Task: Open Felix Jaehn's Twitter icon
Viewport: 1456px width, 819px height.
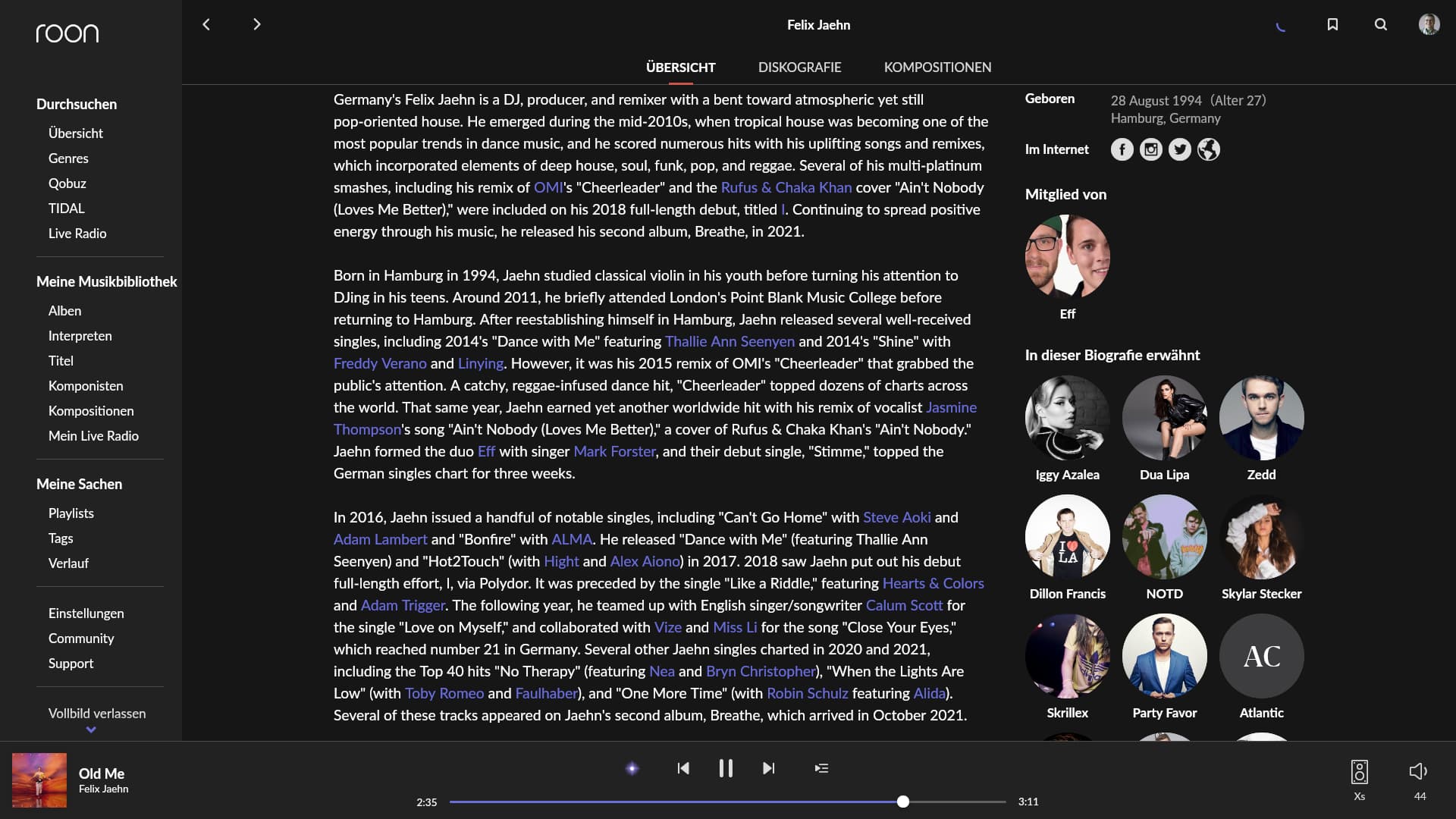Action: [x=1180, y=149]
